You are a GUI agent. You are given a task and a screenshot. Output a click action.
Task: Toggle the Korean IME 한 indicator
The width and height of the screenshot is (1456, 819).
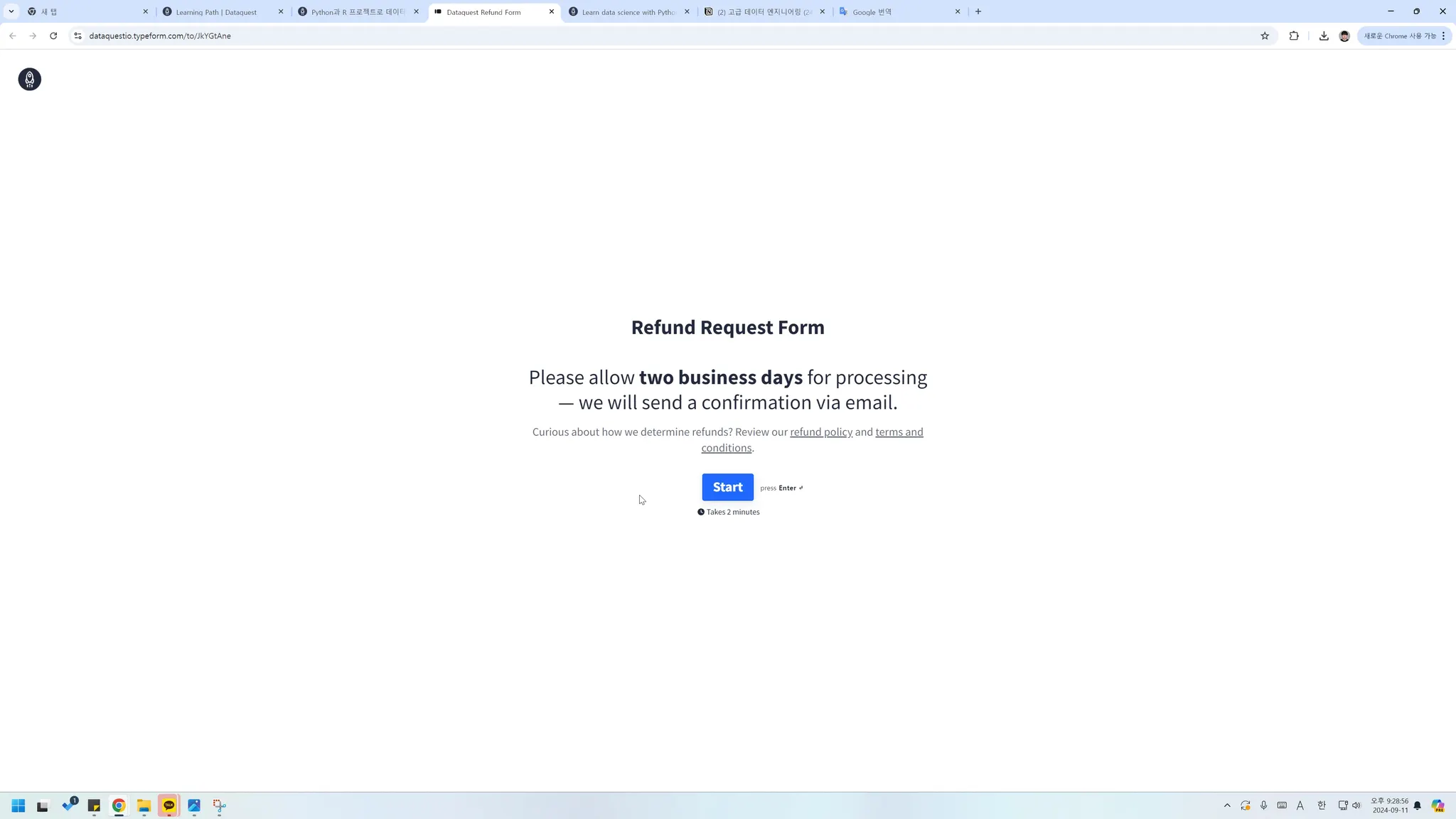[x=1321, y=805]
